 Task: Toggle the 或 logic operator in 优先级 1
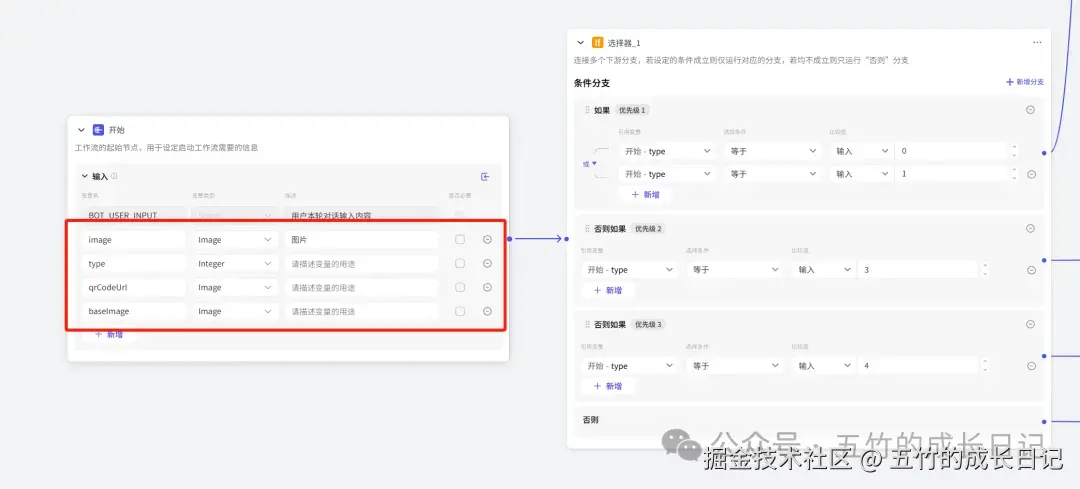pyautogui.click(x=590, y=163)
